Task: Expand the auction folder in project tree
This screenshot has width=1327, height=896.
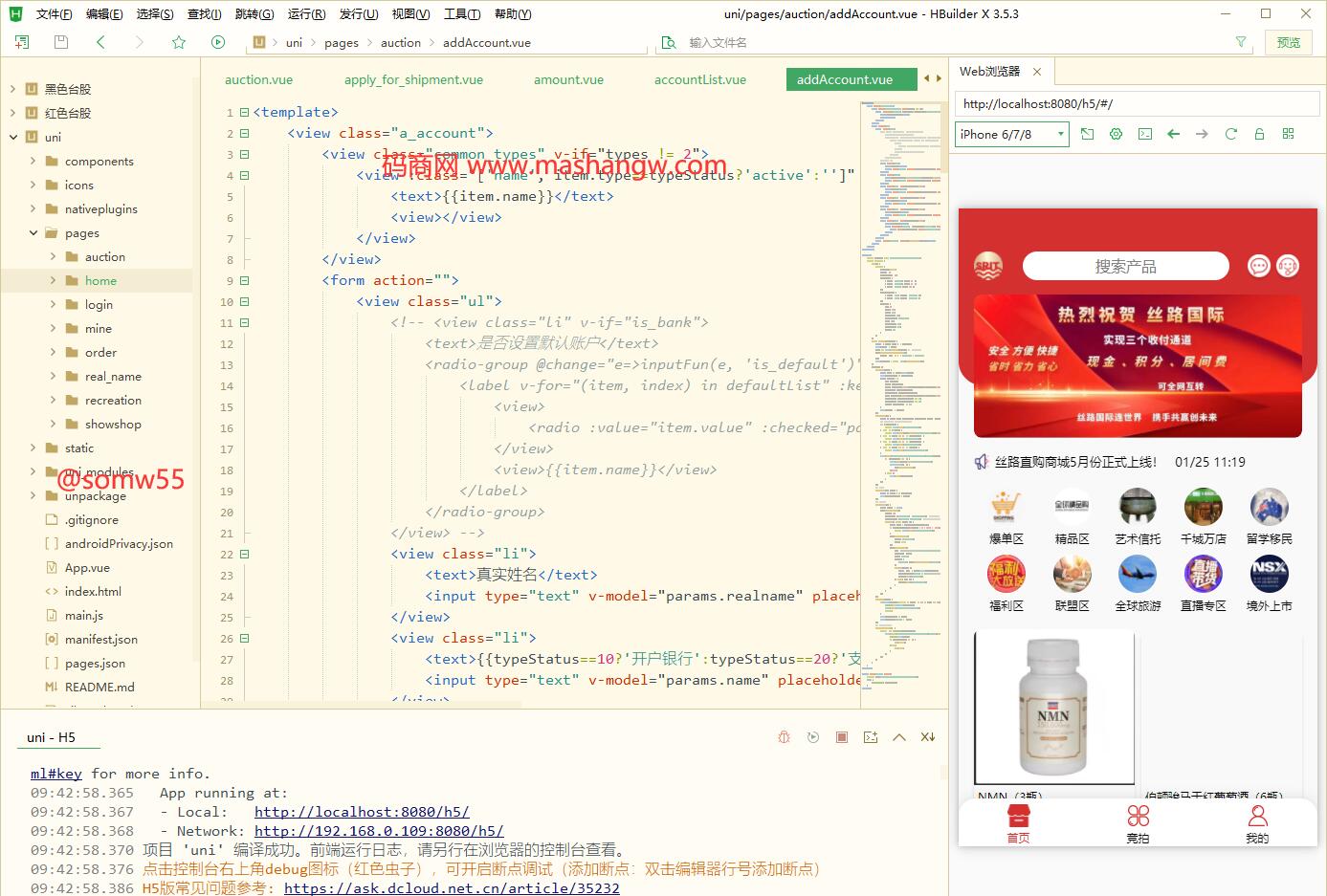Action: click(x=54, y=256)
